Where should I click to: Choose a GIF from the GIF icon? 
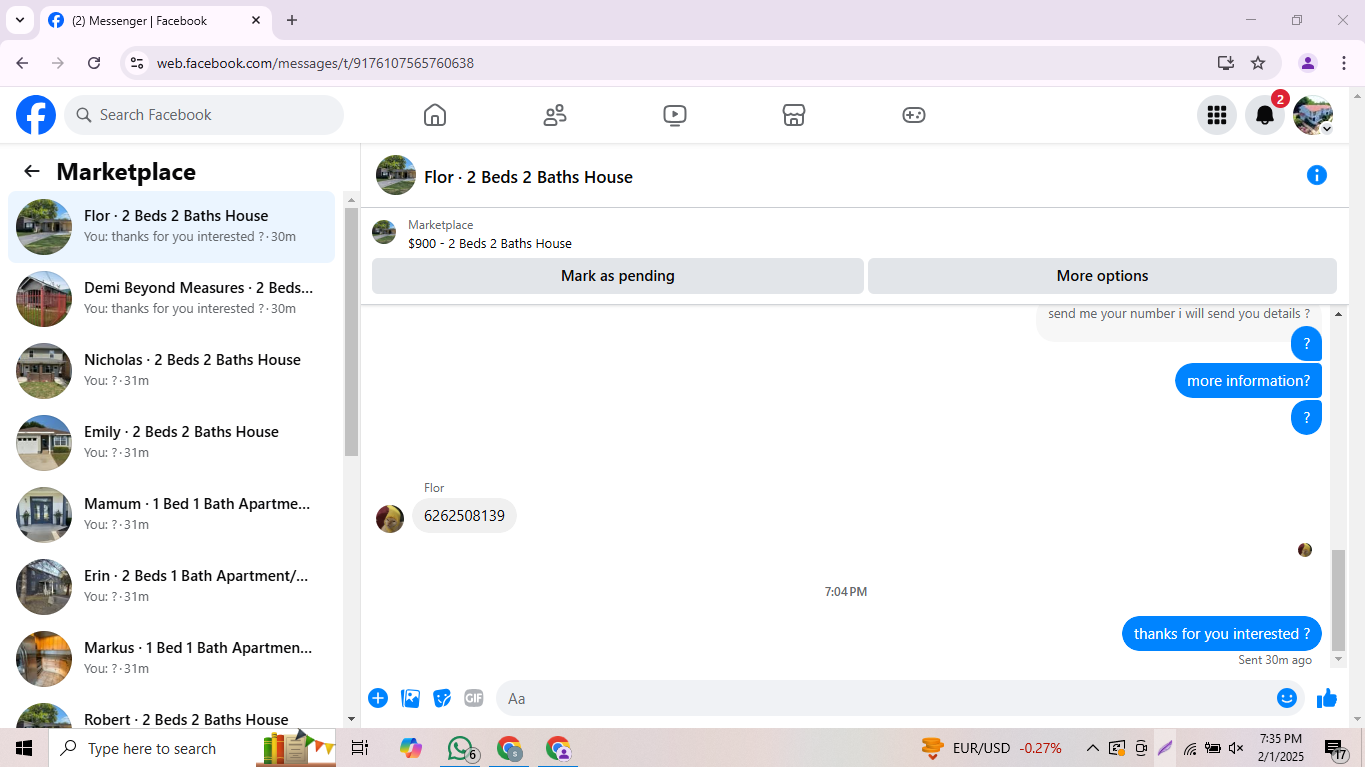click(474, 698)
